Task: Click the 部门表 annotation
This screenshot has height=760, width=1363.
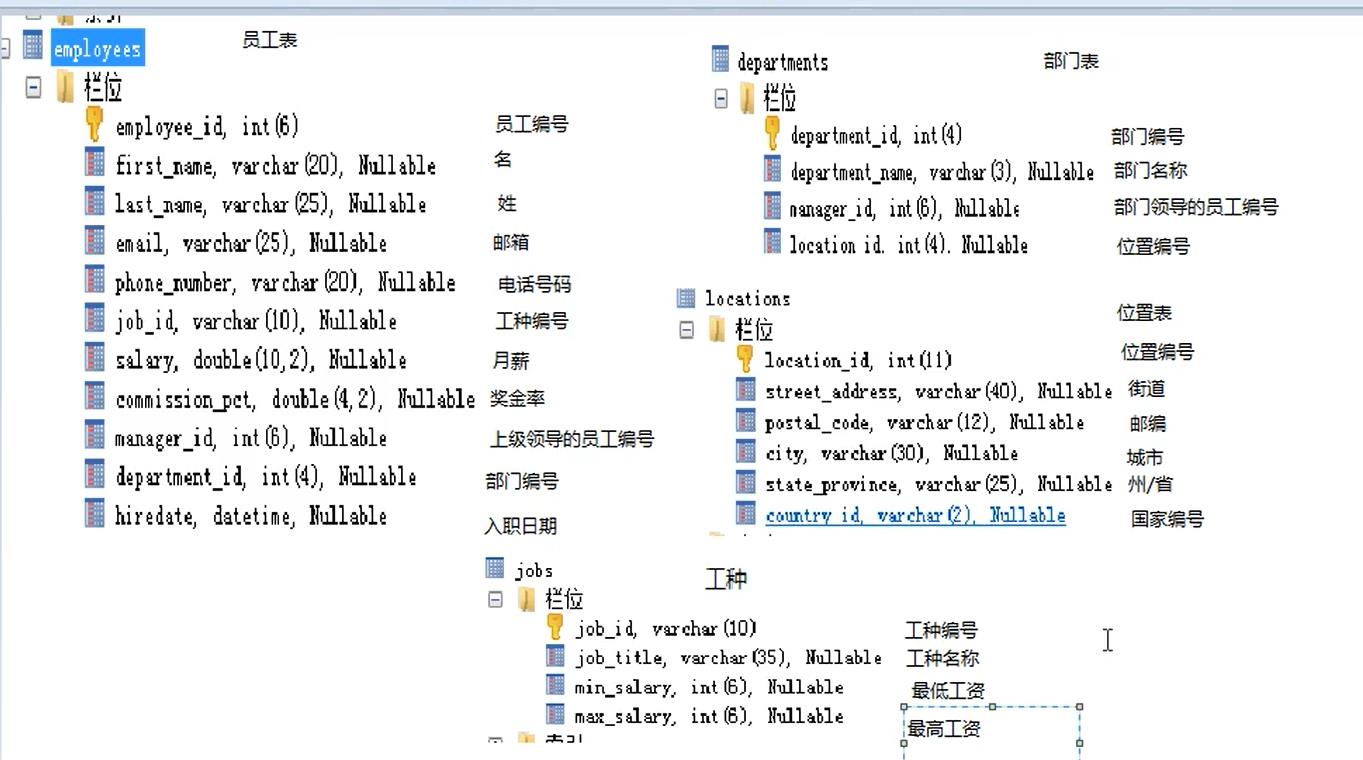Action: (x=1071, y=61)
